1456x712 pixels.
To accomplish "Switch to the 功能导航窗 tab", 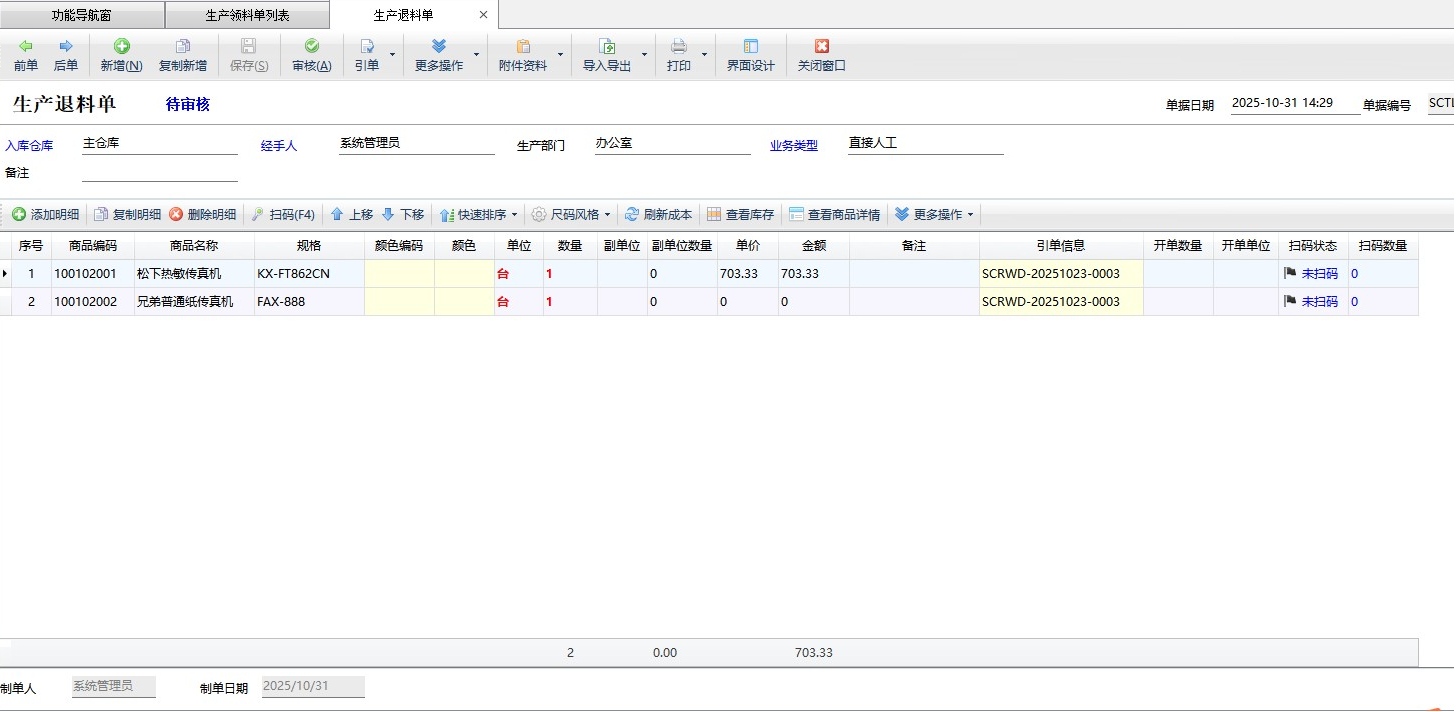I will coord(82,15).
